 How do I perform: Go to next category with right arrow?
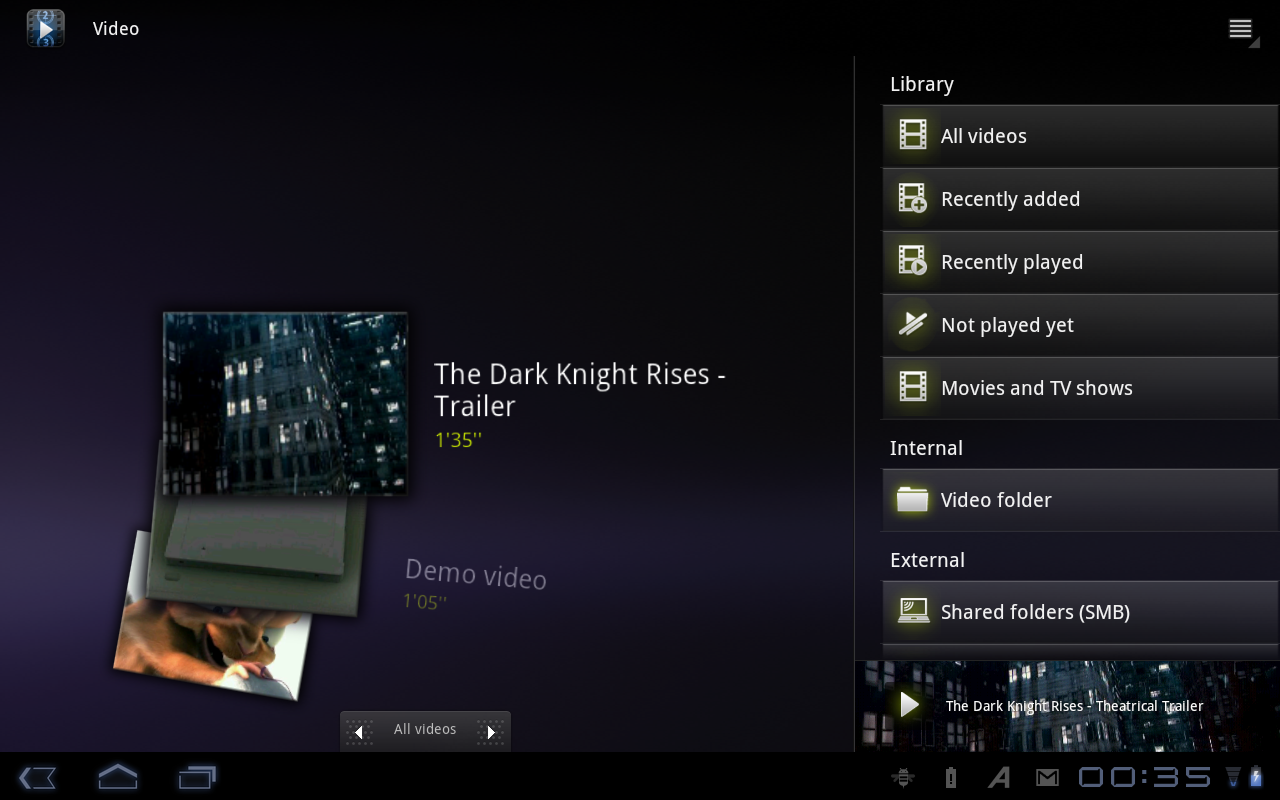pyautogui.click(x=491, y=732)
